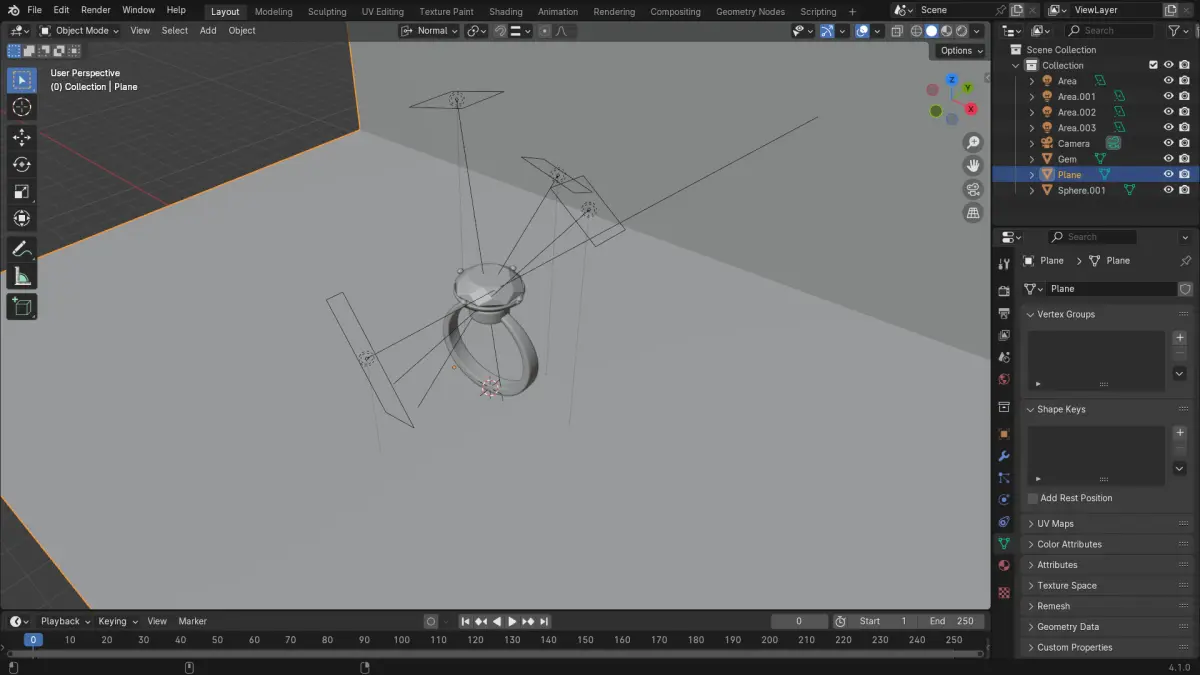Open the Normal orientation dropdown

point(430,31)
